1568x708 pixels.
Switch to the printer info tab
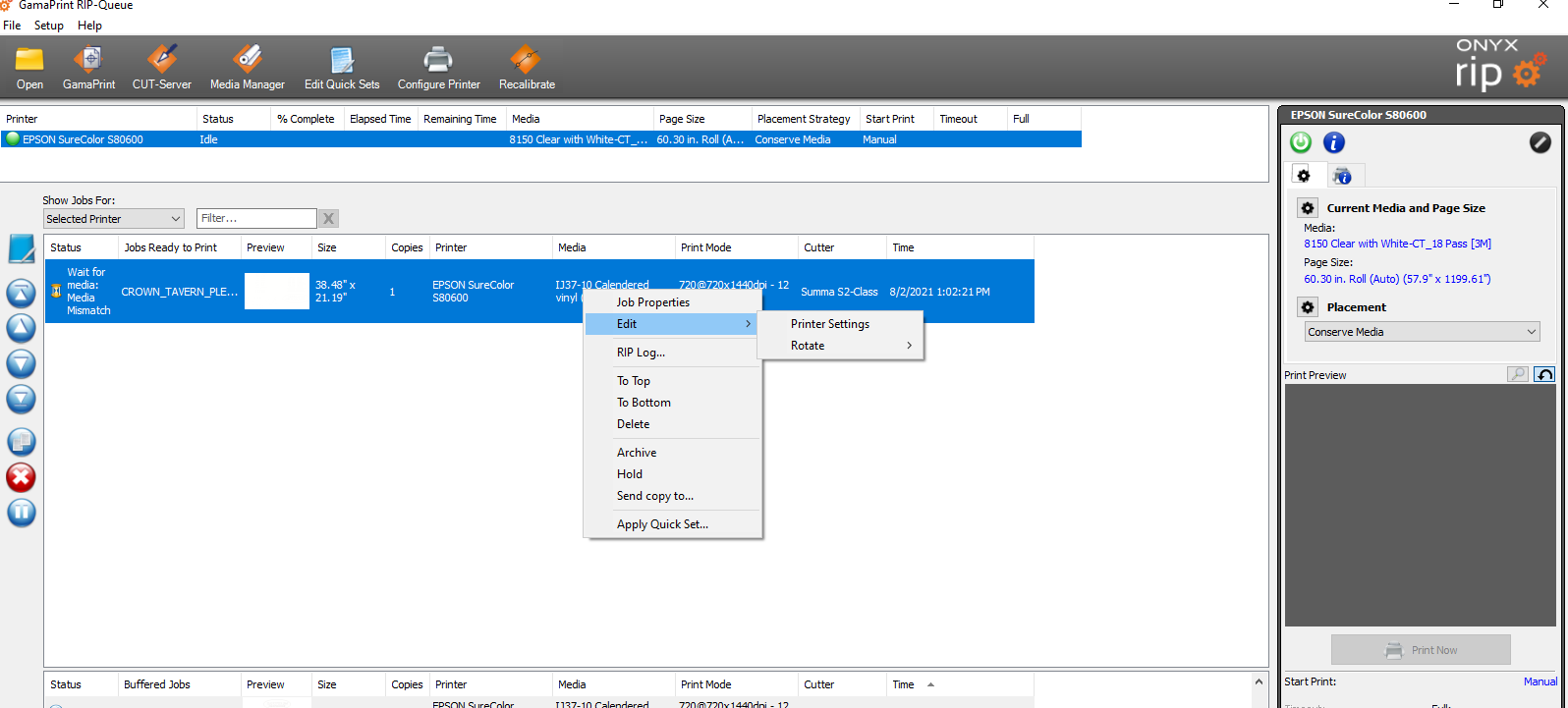pyautogui.click(x=1342, y=176)
